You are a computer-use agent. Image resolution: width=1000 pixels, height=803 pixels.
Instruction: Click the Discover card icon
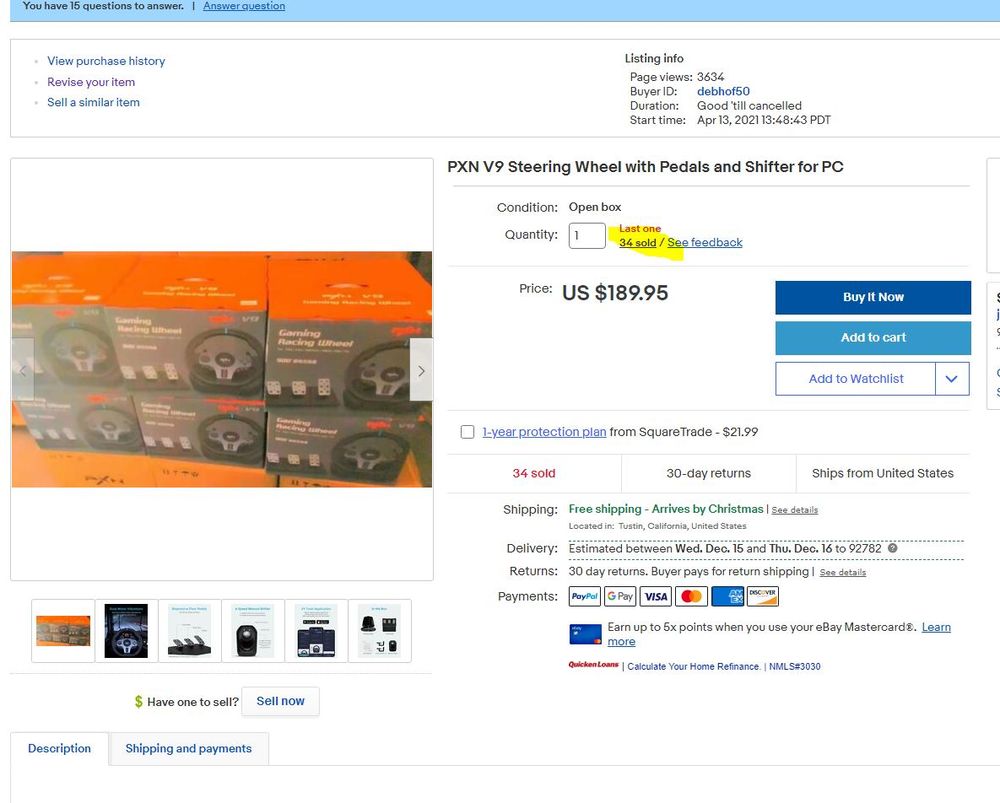[x=762, y=596]
